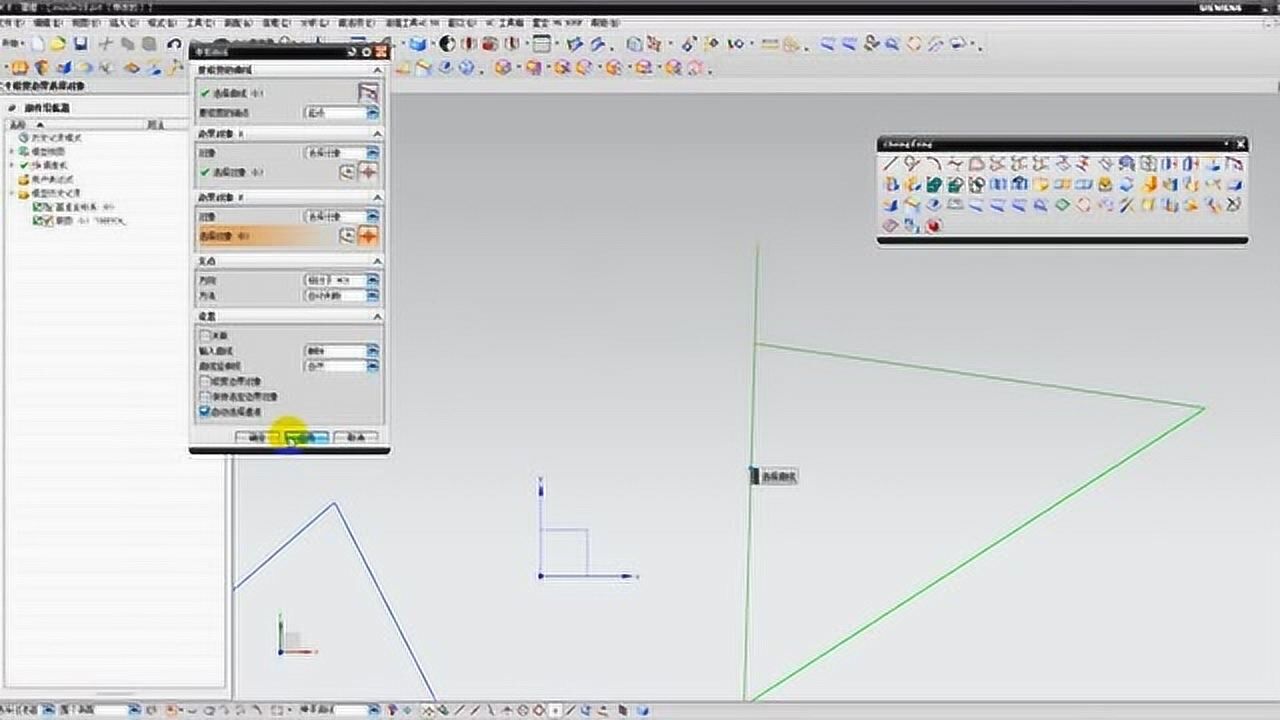Uncheck the checked bottom checkbox in trim dialog
Image resolution: width=1280 pixels, height=720 pixels.
point(205,411)
